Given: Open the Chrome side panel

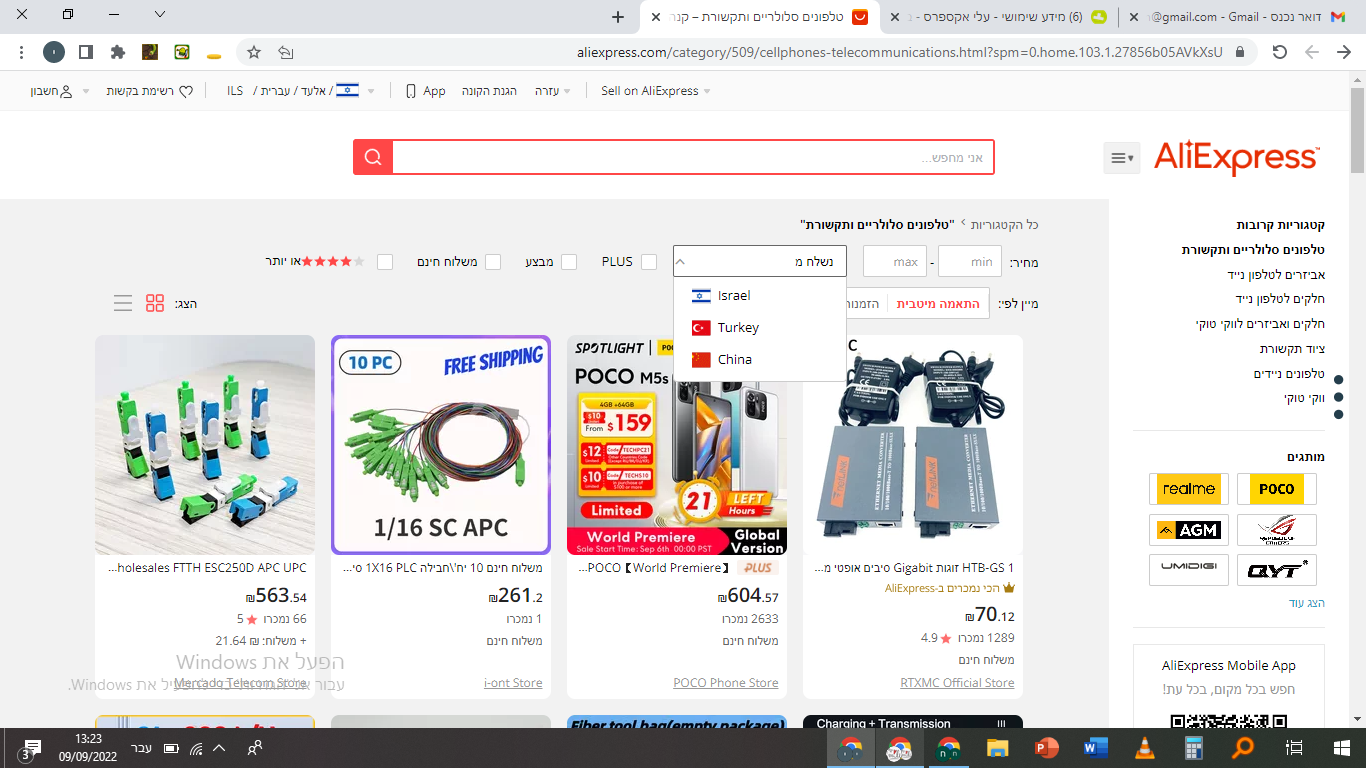Looking at the screenshot, I should 86,52.
